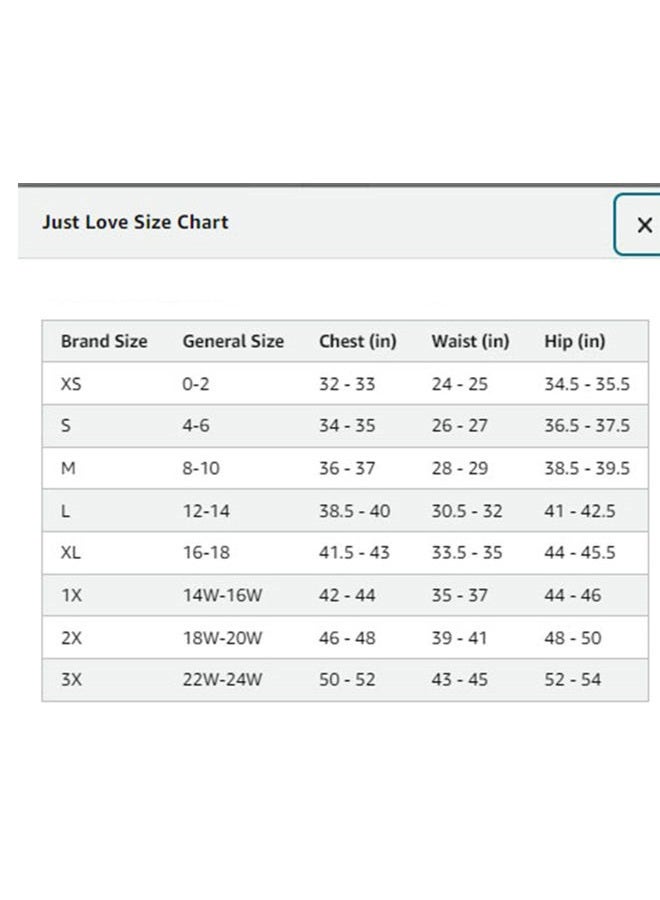The height and width of the screenshot is (900, 660).
Task: Select the 2X brand size cell
Action: (x=71, y=638)
